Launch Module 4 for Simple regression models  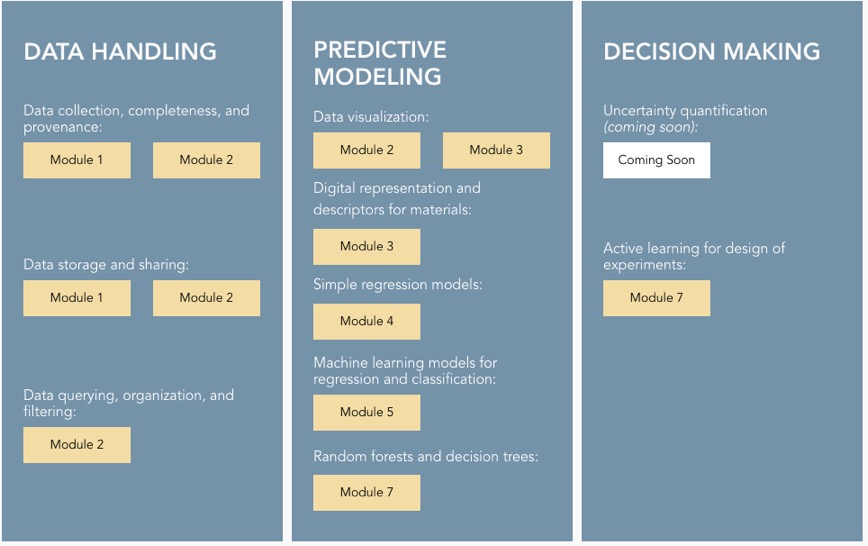(x=366, y=321)
